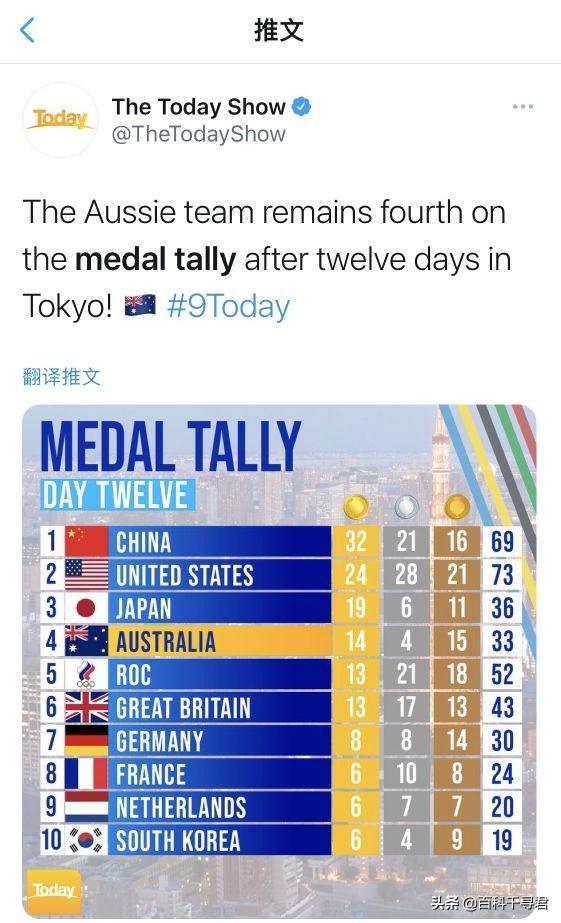The image size is (561, 923).
Task: Tap the Great Britain row in the tally
Action: [x=281, y=707]
